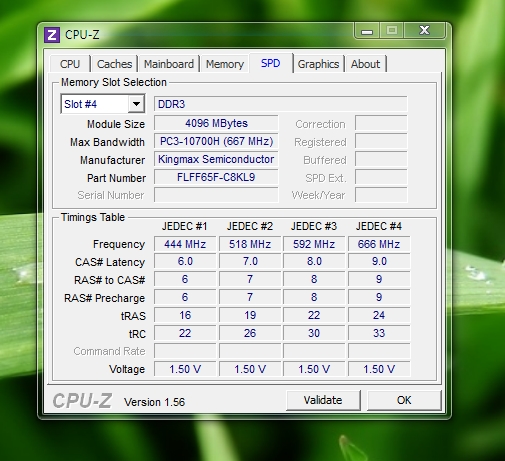
Task: Click the empty Registered field
Action: point(381,141)
